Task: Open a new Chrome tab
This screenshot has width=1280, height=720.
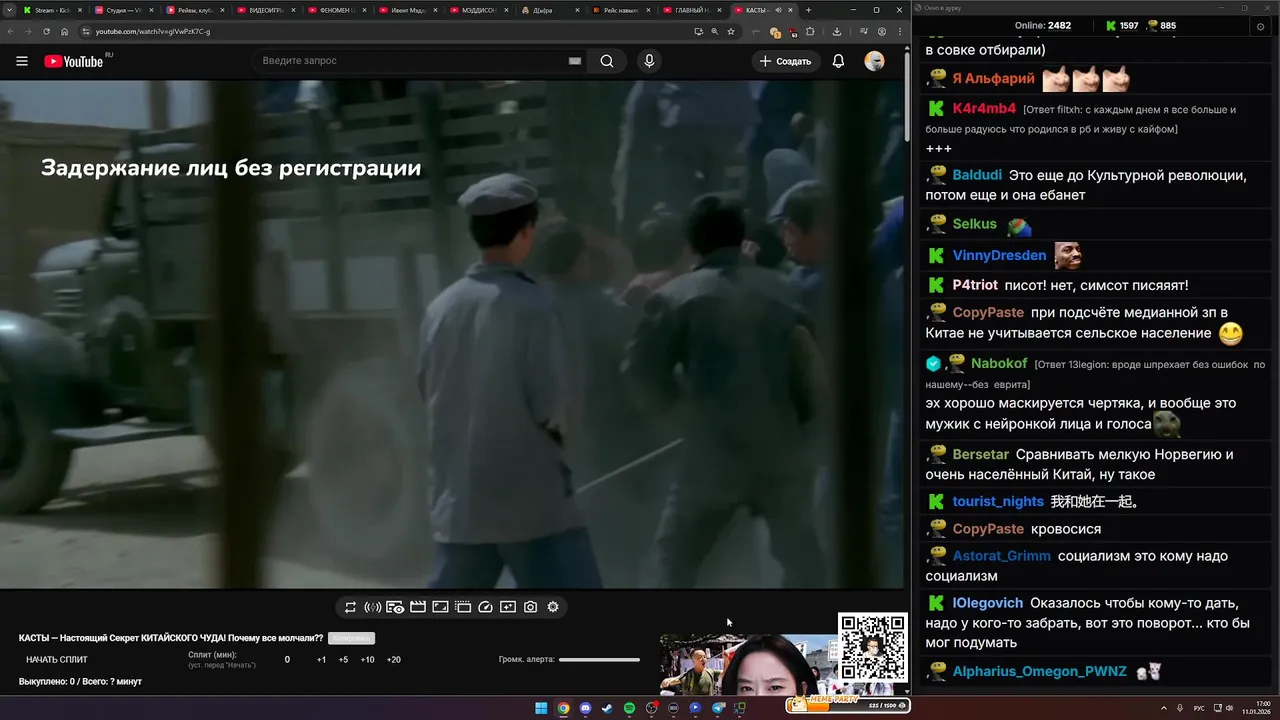Action: click(808, 10)
